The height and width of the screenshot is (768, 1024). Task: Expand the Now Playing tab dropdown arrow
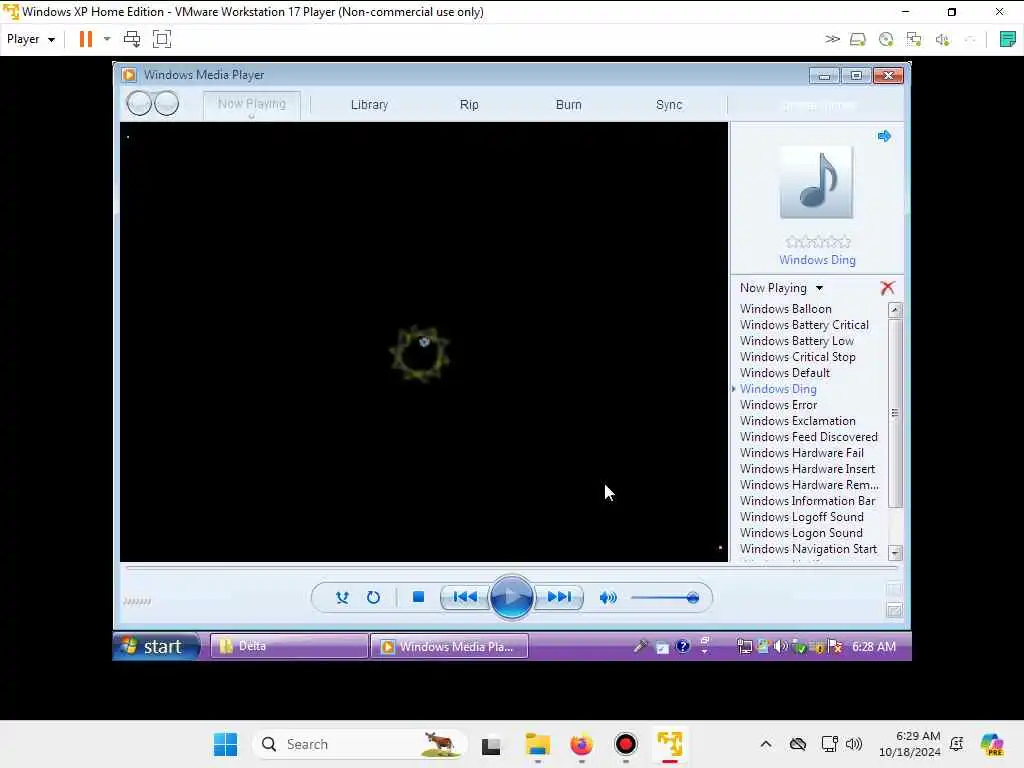click(x=251, y=116)
